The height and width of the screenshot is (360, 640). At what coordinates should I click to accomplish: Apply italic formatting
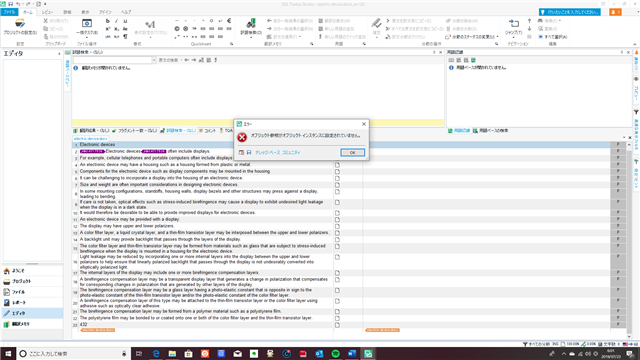click(116, 21)
